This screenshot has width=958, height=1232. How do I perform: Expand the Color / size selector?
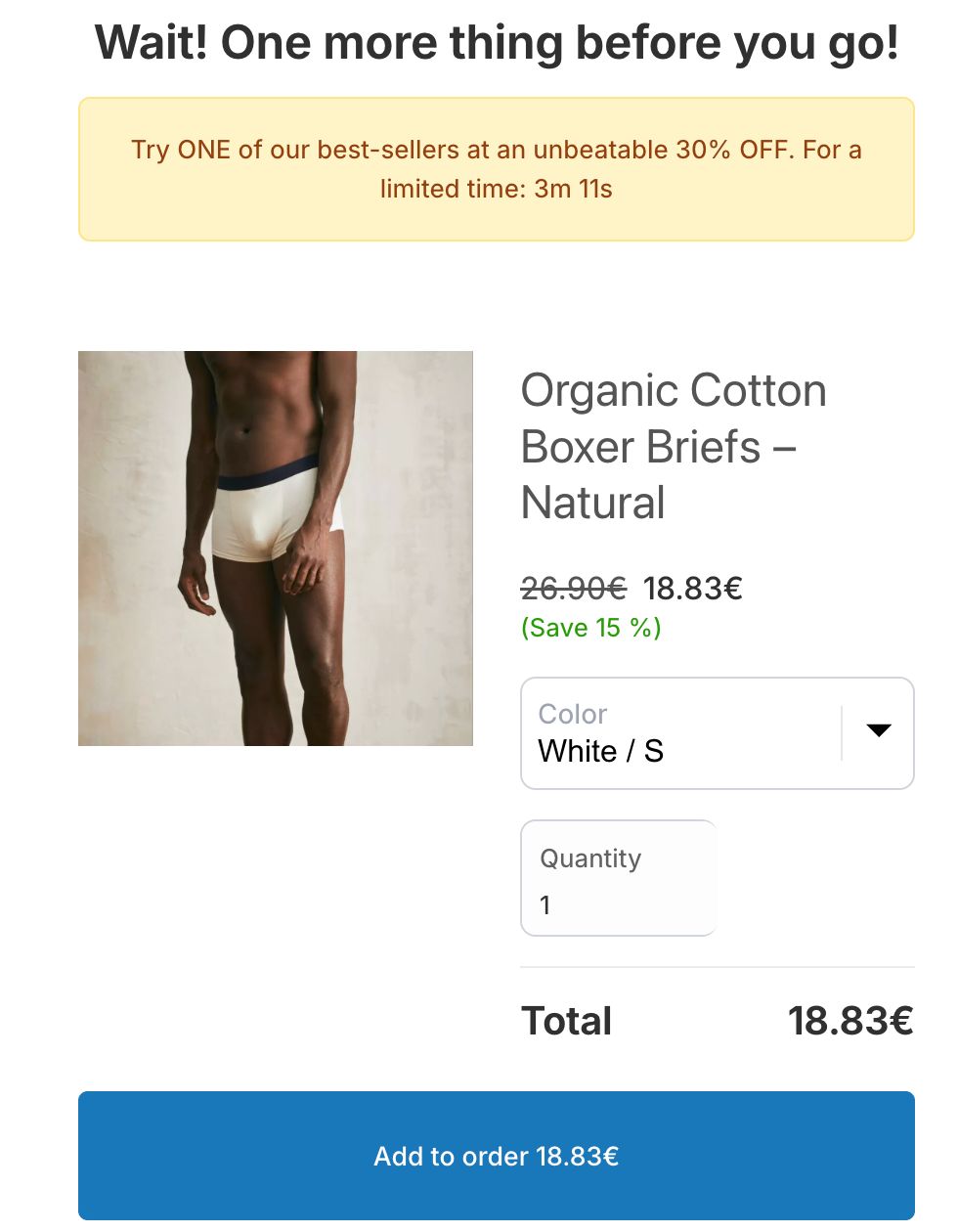(x=717, y=733)
